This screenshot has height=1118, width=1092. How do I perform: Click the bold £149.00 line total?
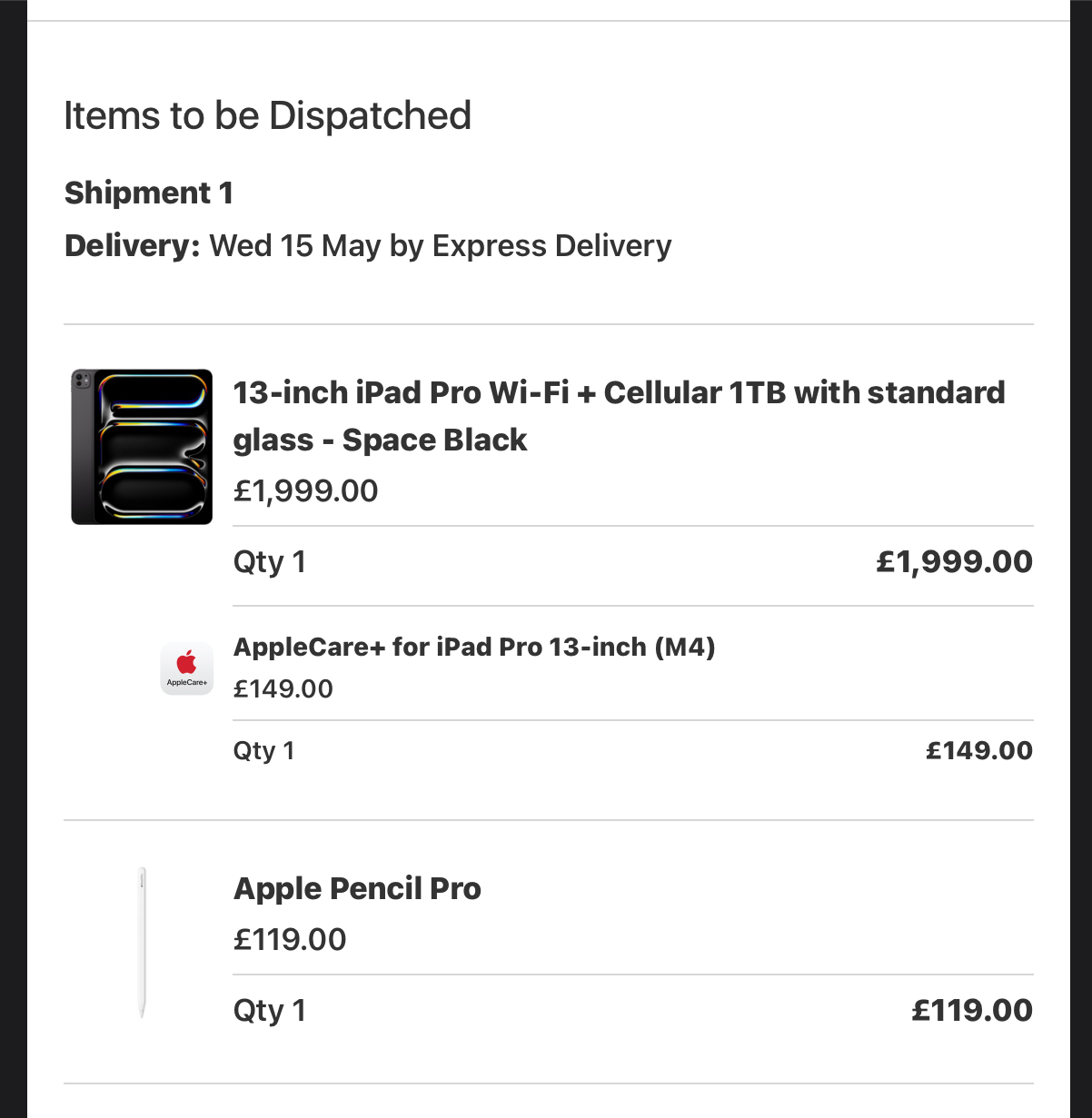[979, 750]
